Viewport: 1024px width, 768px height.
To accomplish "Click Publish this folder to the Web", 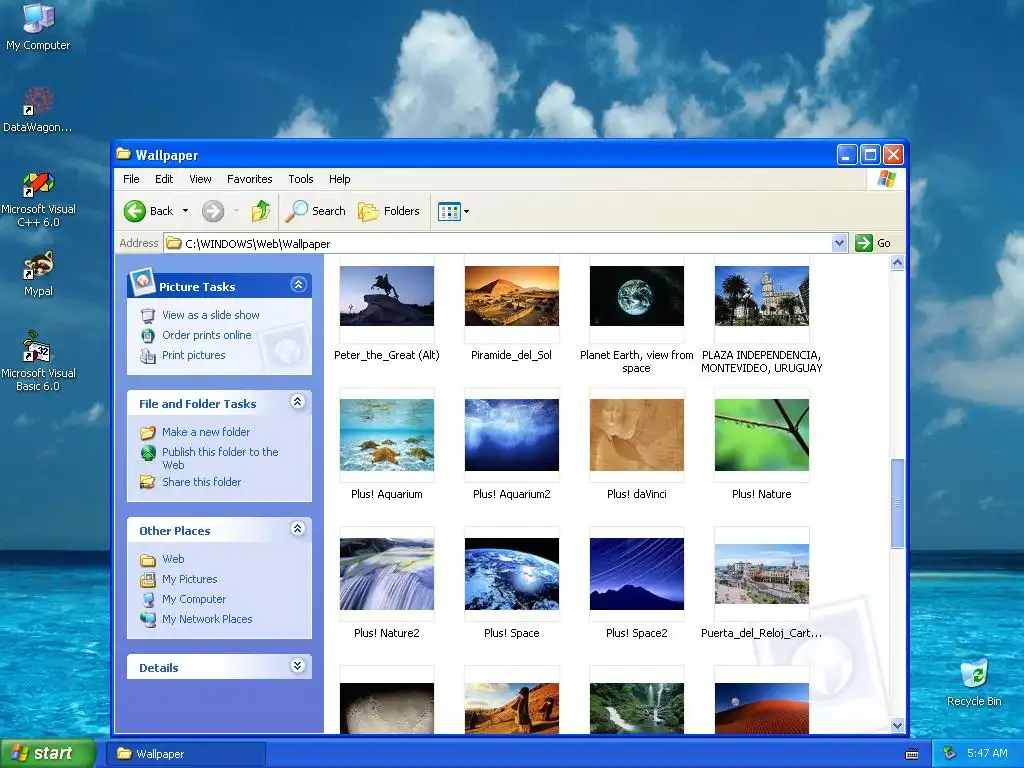I will pos(220,458).
